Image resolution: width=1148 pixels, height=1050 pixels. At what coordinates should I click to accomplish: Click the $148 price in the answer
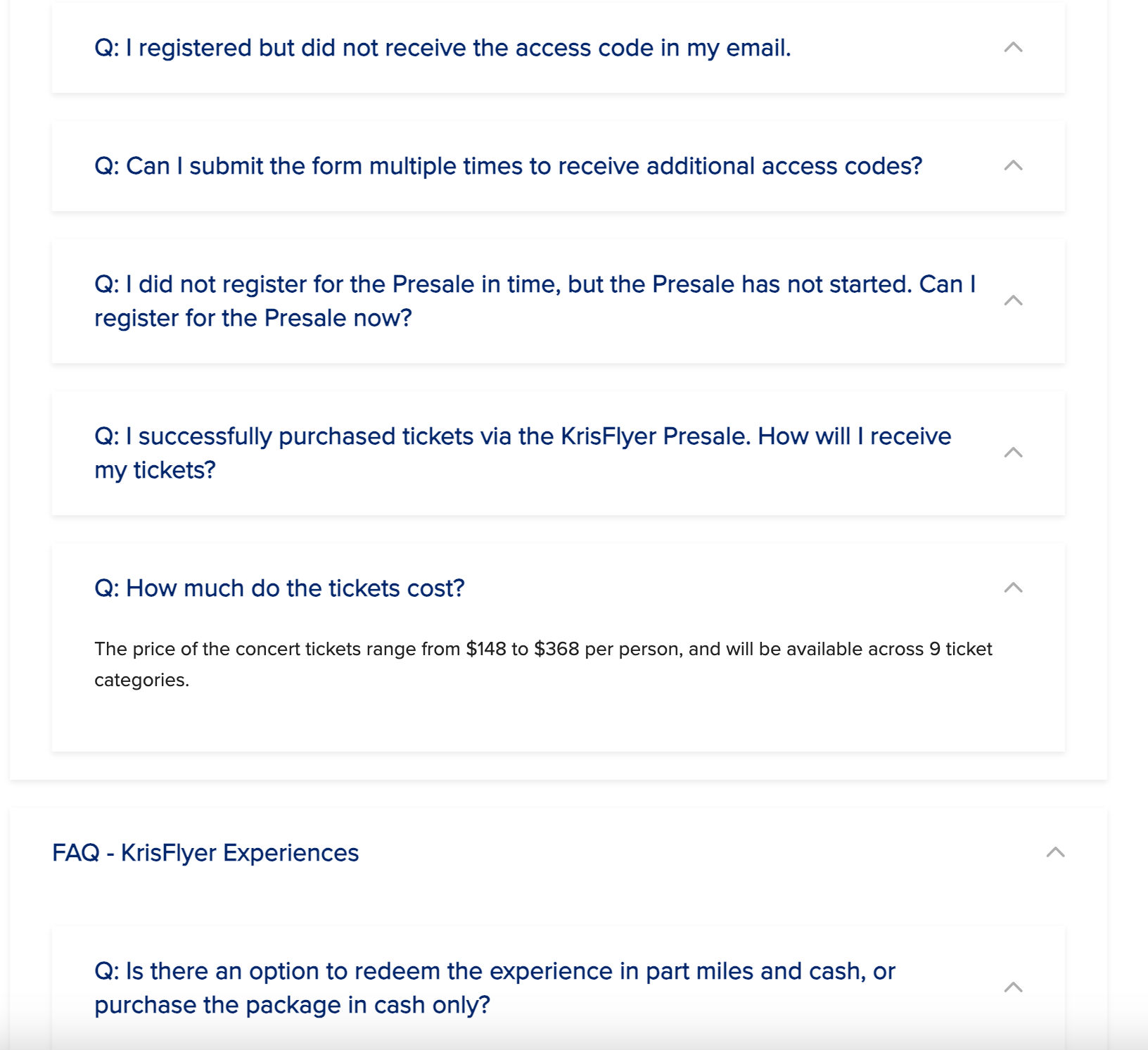[x=486, y=649]
